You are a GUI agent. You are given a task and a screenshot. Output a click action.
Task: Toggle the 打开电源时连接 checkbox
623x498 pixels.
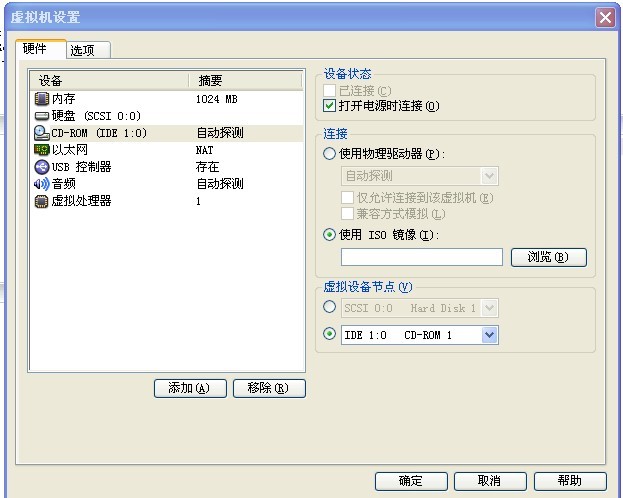(330, 106)
